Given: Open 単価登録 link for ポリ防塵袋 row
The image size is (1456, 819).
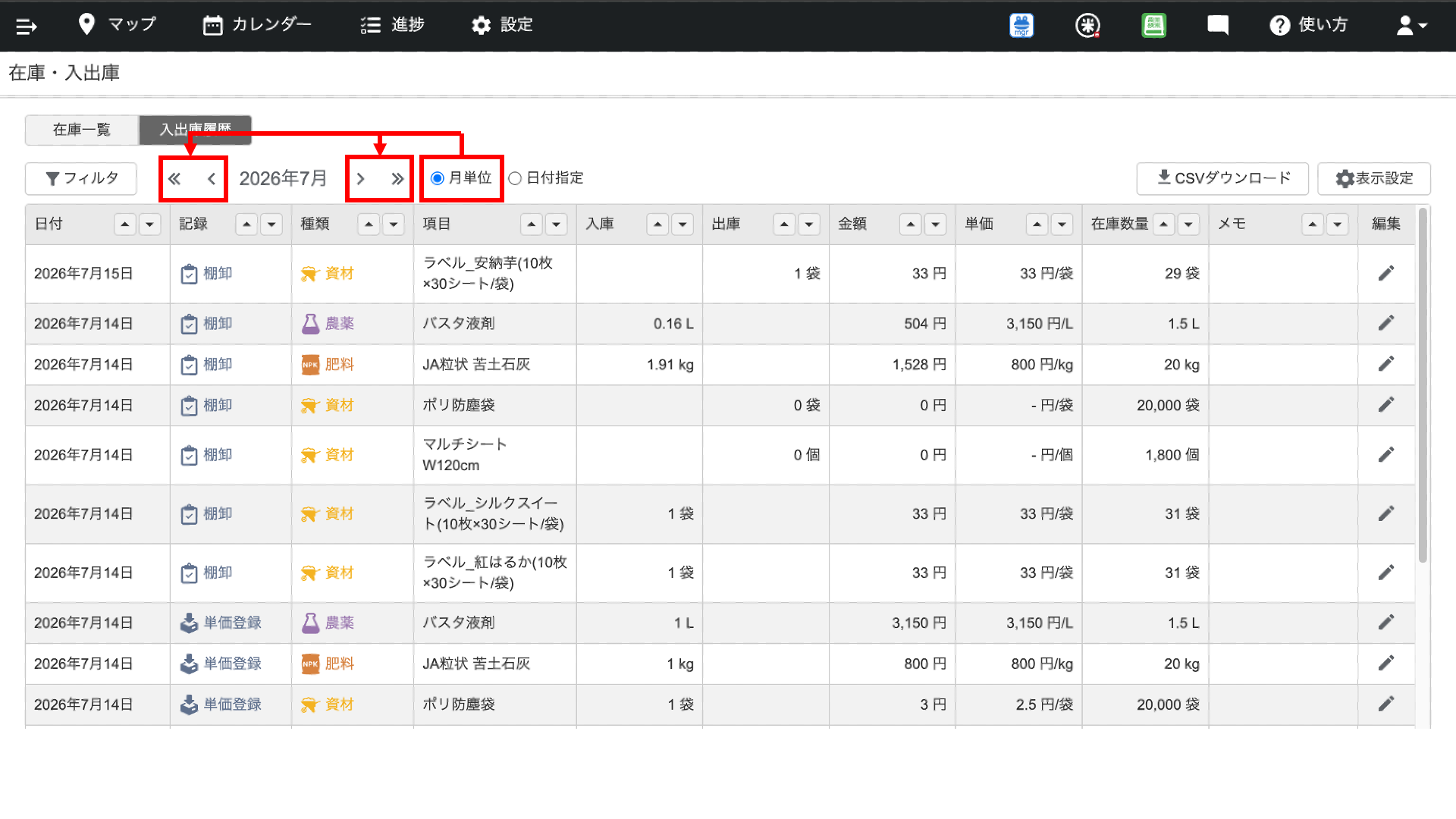Looking at the screenshot, I should pyautogui.click(x=232, y=704).
